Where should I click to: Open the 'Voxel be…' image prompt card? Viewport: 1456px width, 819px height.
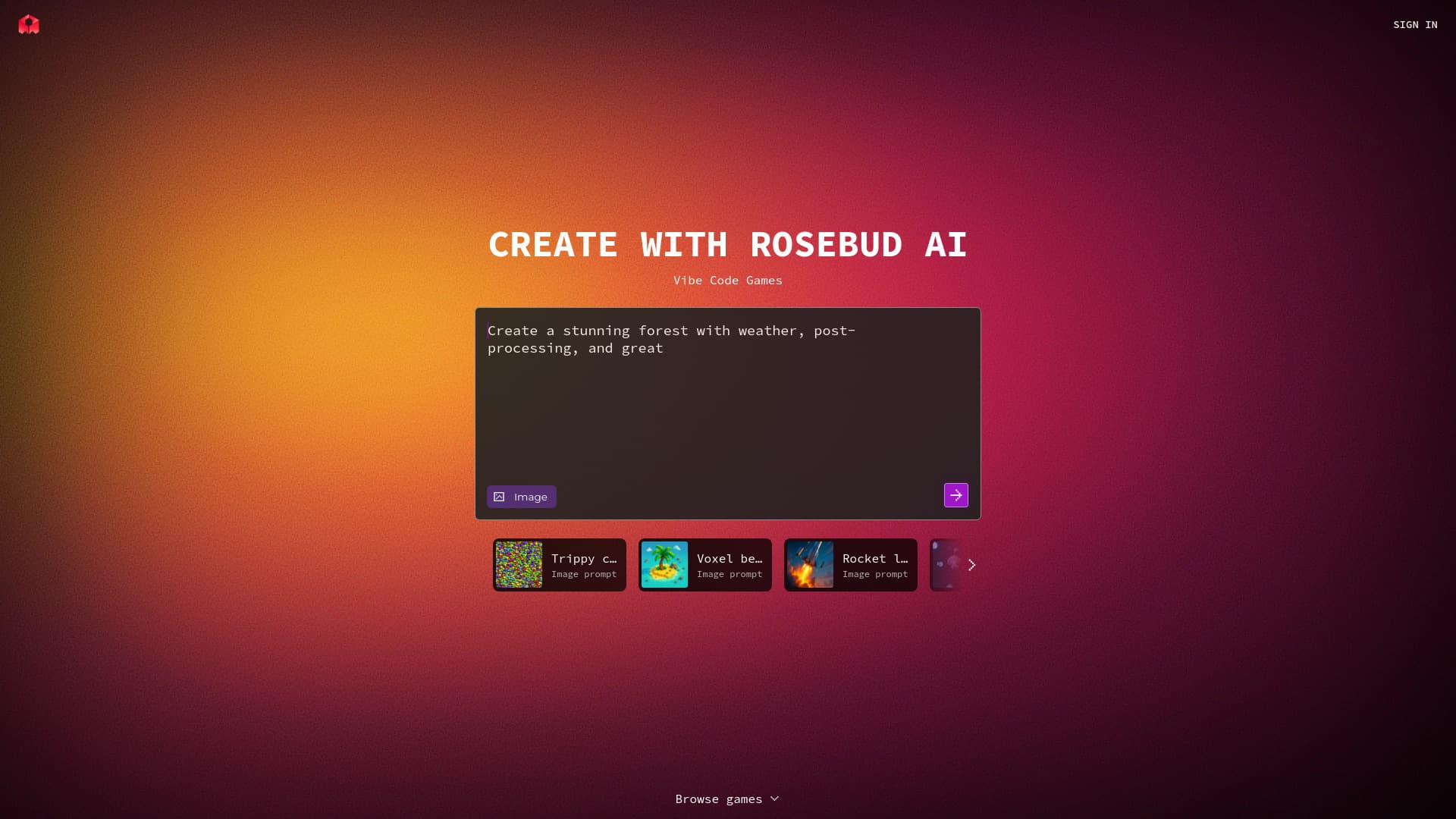(x=704, y=565)
